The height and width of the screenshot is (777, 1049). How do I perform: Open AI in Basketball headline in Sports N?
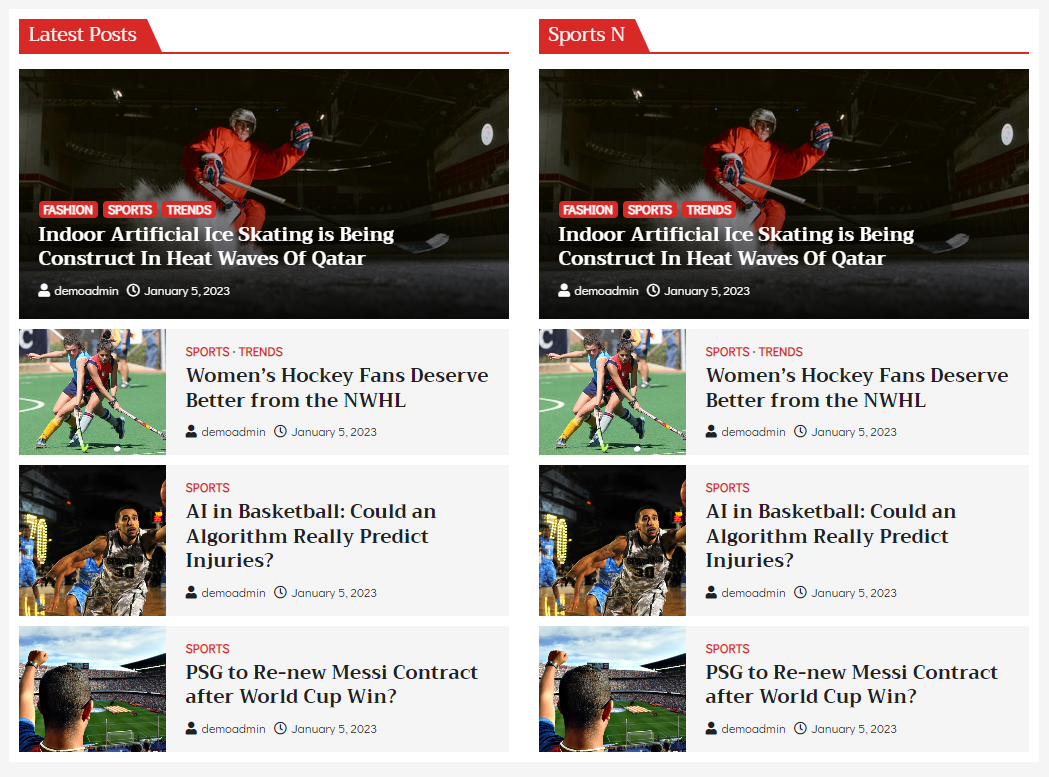pyautogui.click(x=831, y=536)
